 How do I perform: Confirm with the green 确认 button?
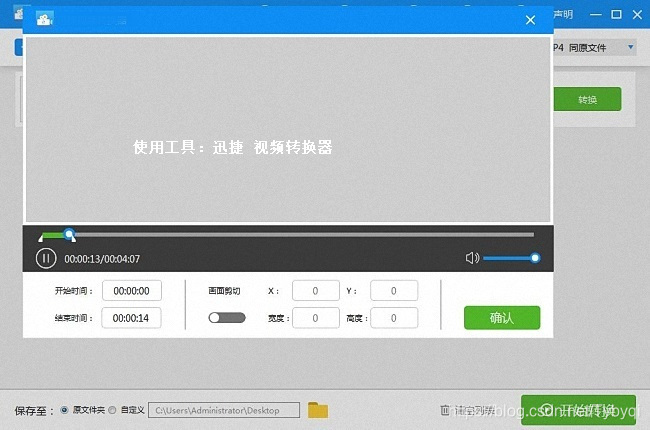[x=502, y=318]
